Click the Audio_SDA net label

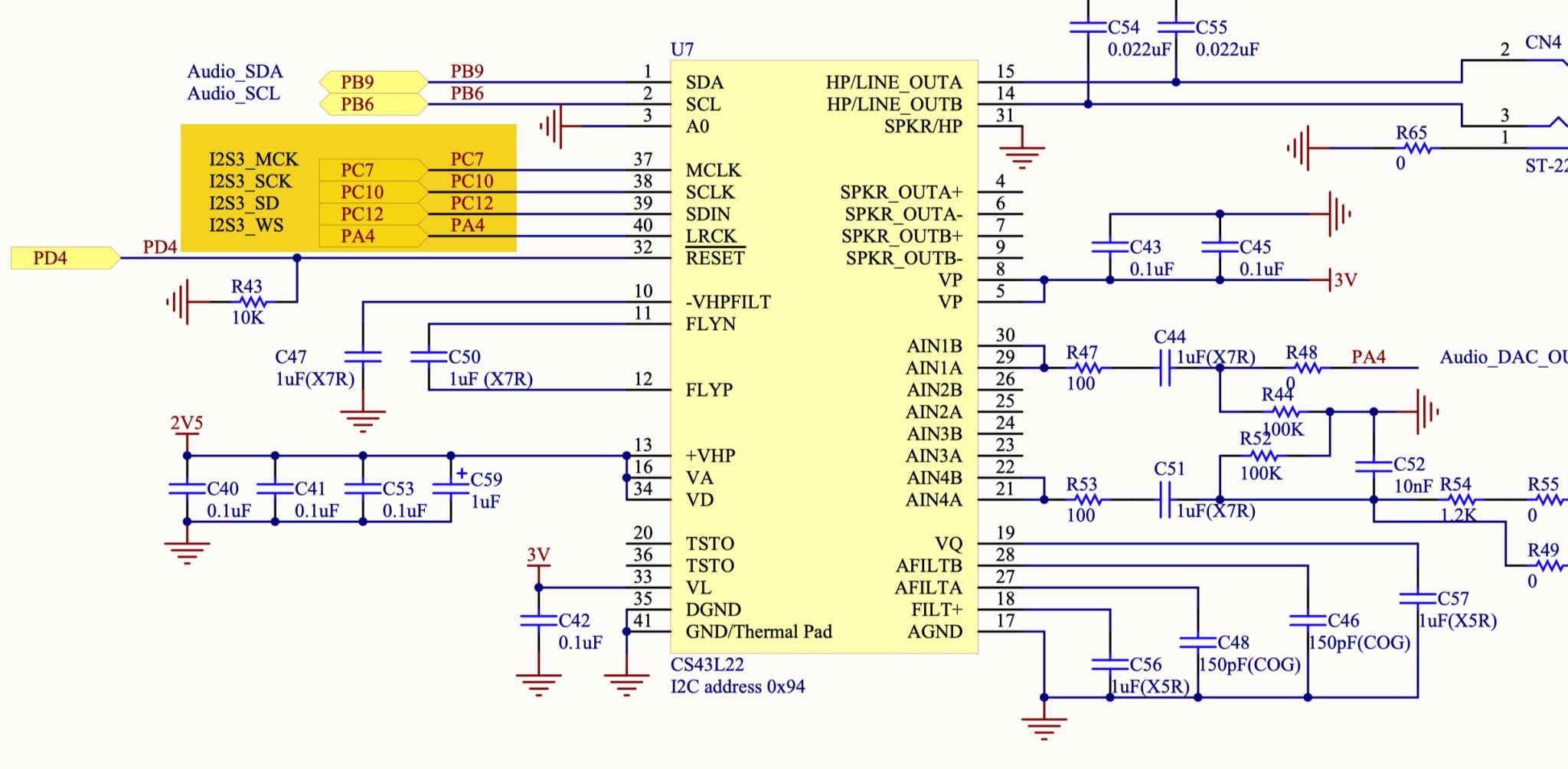click(x=235, y=72)
